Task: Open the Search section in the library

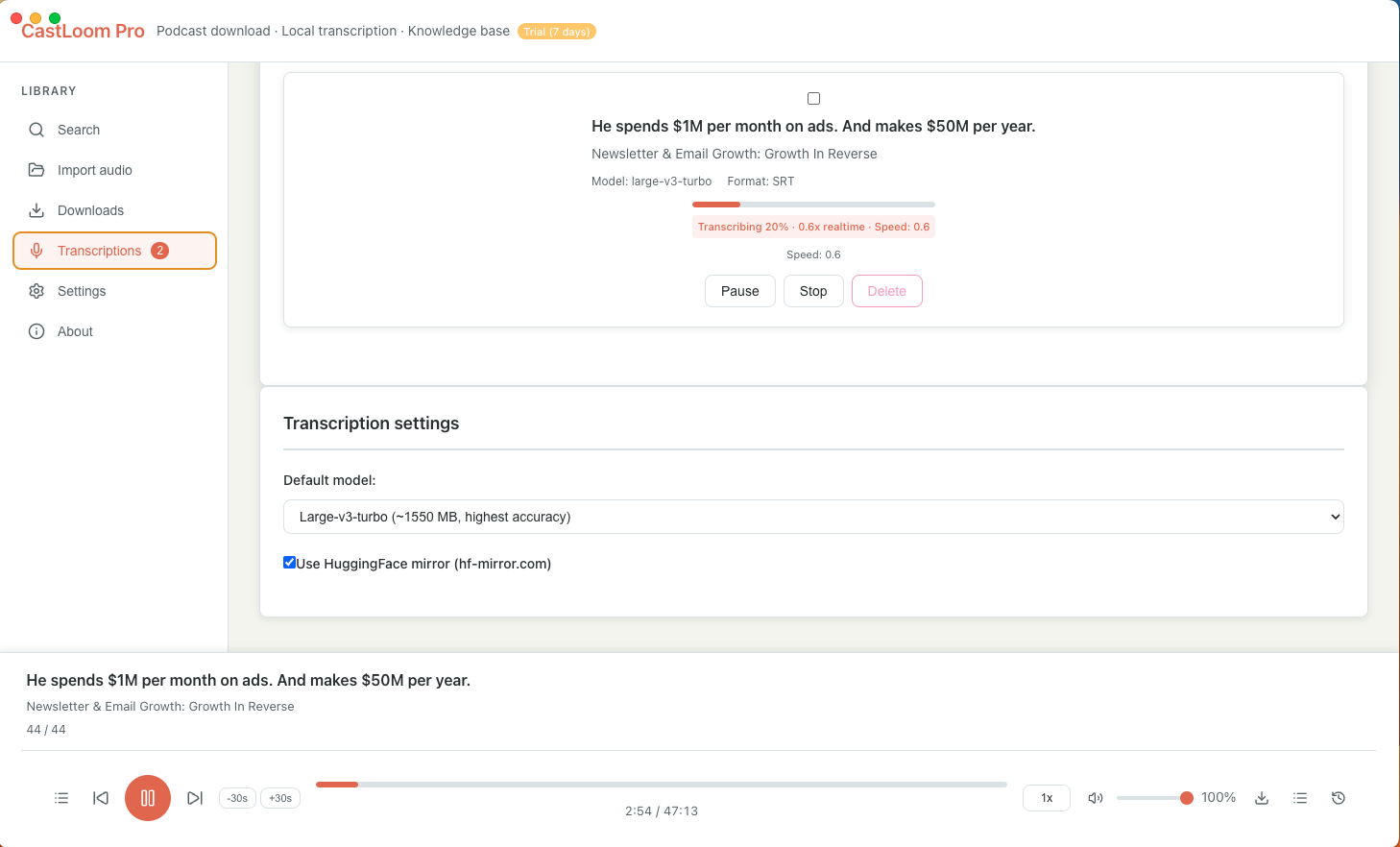Action: [79, 130]
